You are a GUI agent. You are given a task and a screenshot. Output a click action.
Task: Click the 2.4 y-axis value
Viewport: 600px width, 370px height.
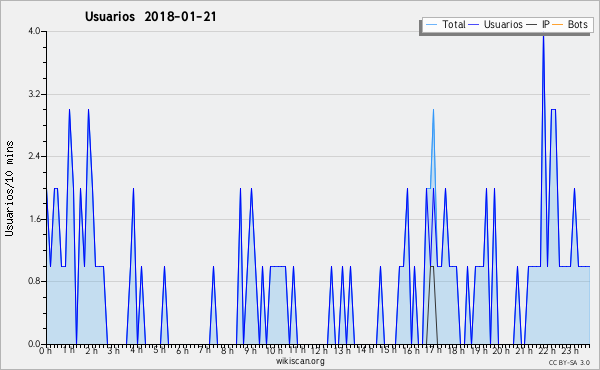point(34,156)
